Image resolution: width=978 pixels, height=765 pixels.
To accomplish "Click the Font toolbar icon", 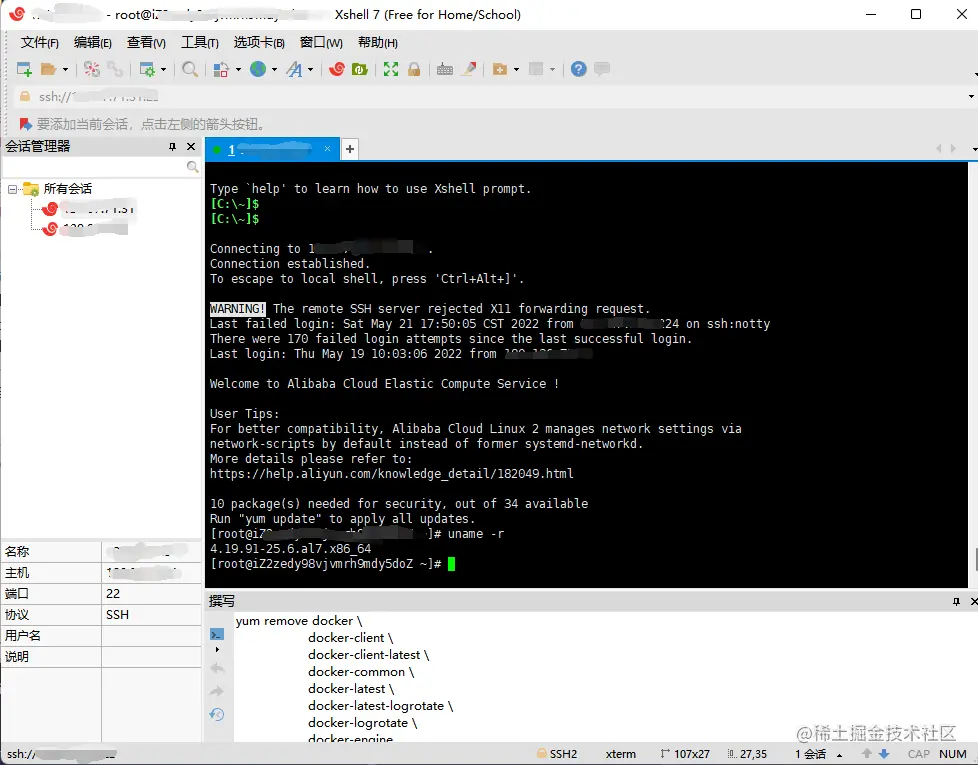I will click(294, 69).
